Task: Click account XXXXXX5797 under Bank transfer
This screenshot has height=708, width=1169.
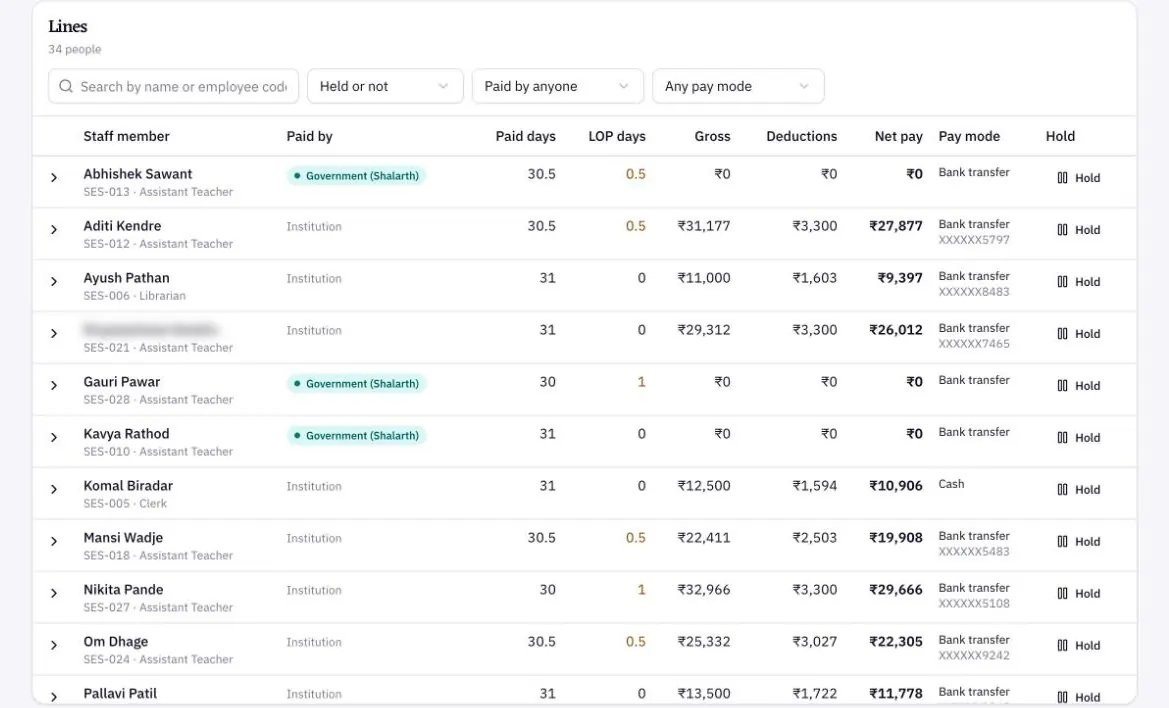Action: (974, 240)
